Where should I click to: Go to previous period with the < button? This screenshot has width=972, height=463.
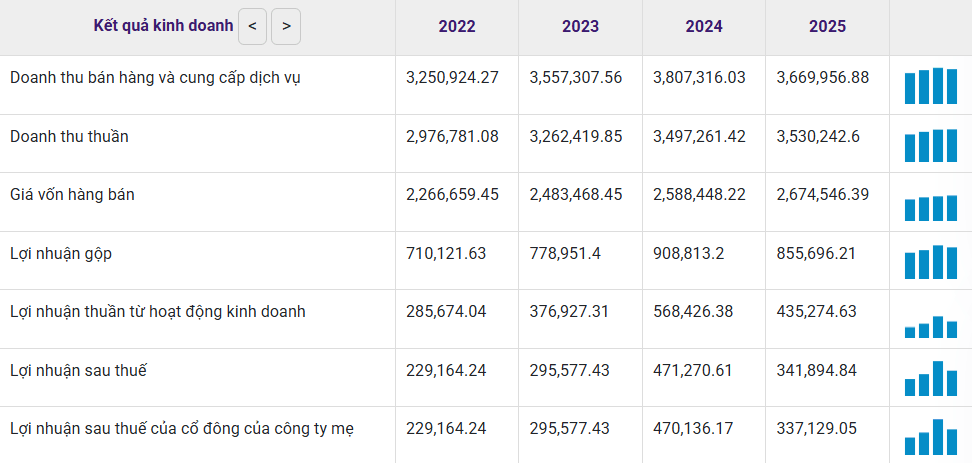[252, 27]
